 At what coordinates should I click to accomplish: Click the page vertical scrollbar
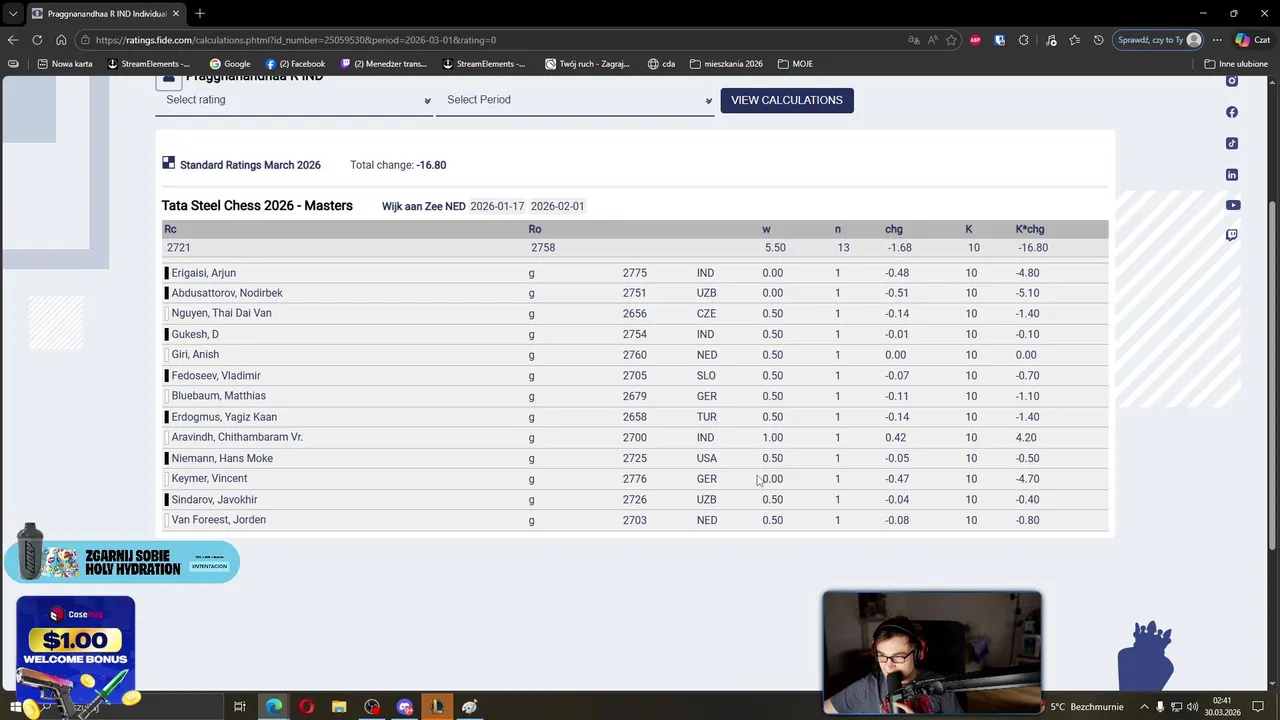click(1272, 375)
